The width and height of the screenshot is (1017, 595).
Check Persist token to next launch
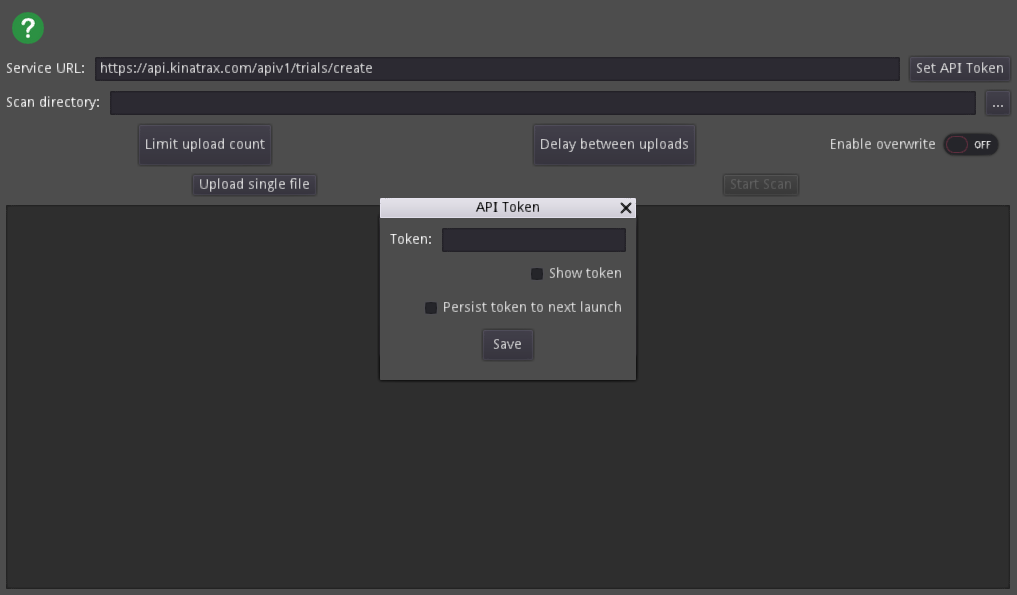coord(431,308)
